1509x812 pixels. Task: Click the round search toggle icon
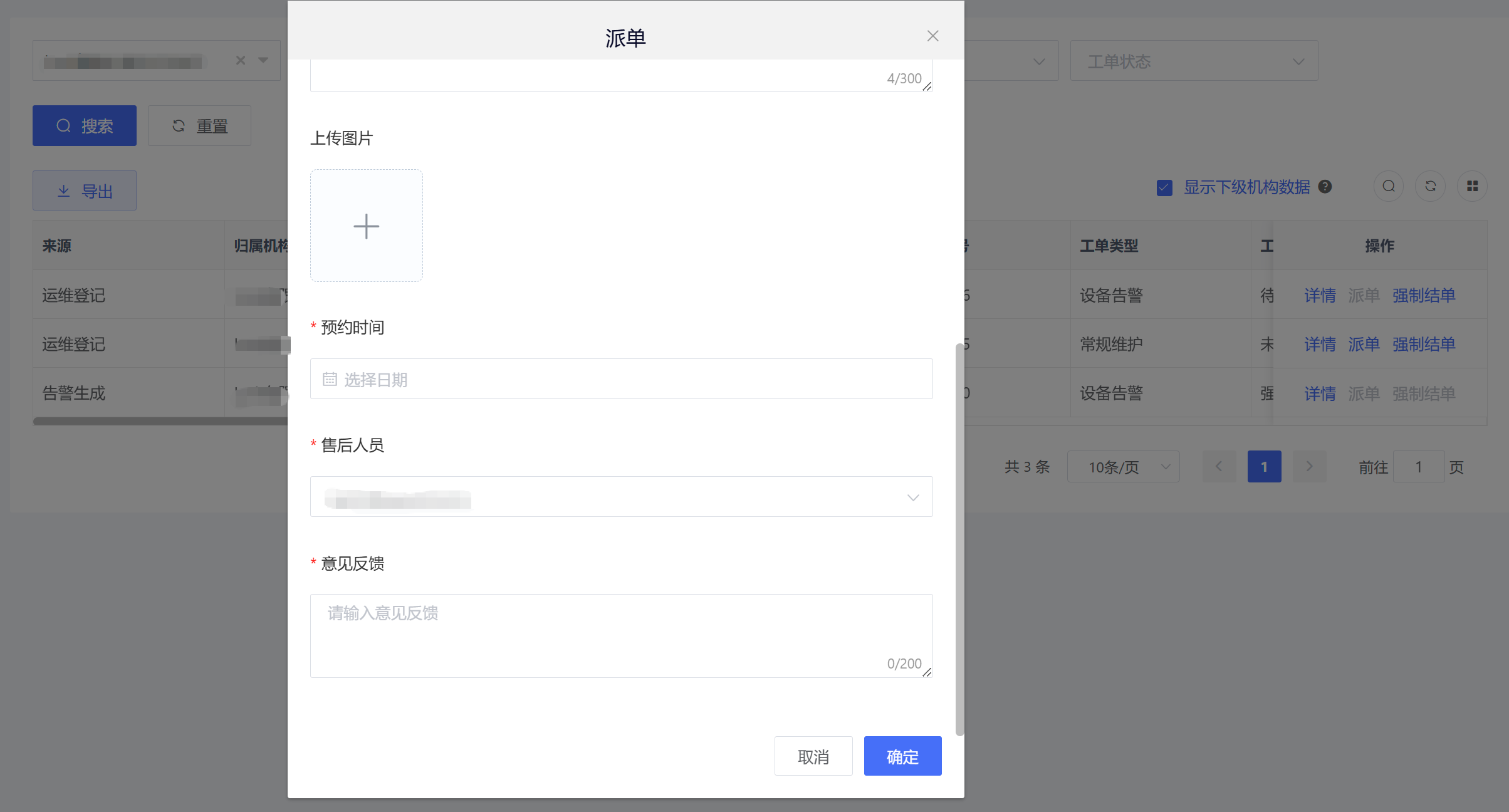1389,186
